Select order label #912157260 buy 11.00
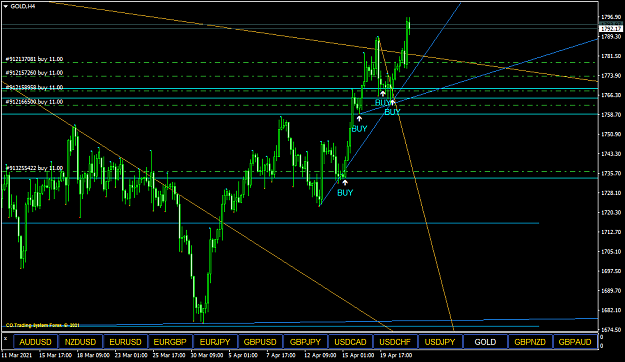 [x=34, y=73]
